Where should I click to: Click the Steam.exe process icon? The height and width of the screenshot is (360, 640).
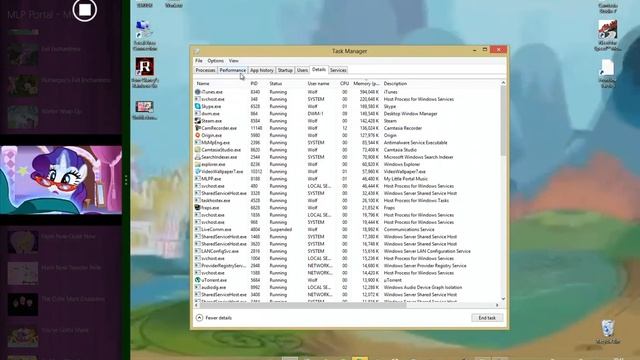(x=198, y=121)
